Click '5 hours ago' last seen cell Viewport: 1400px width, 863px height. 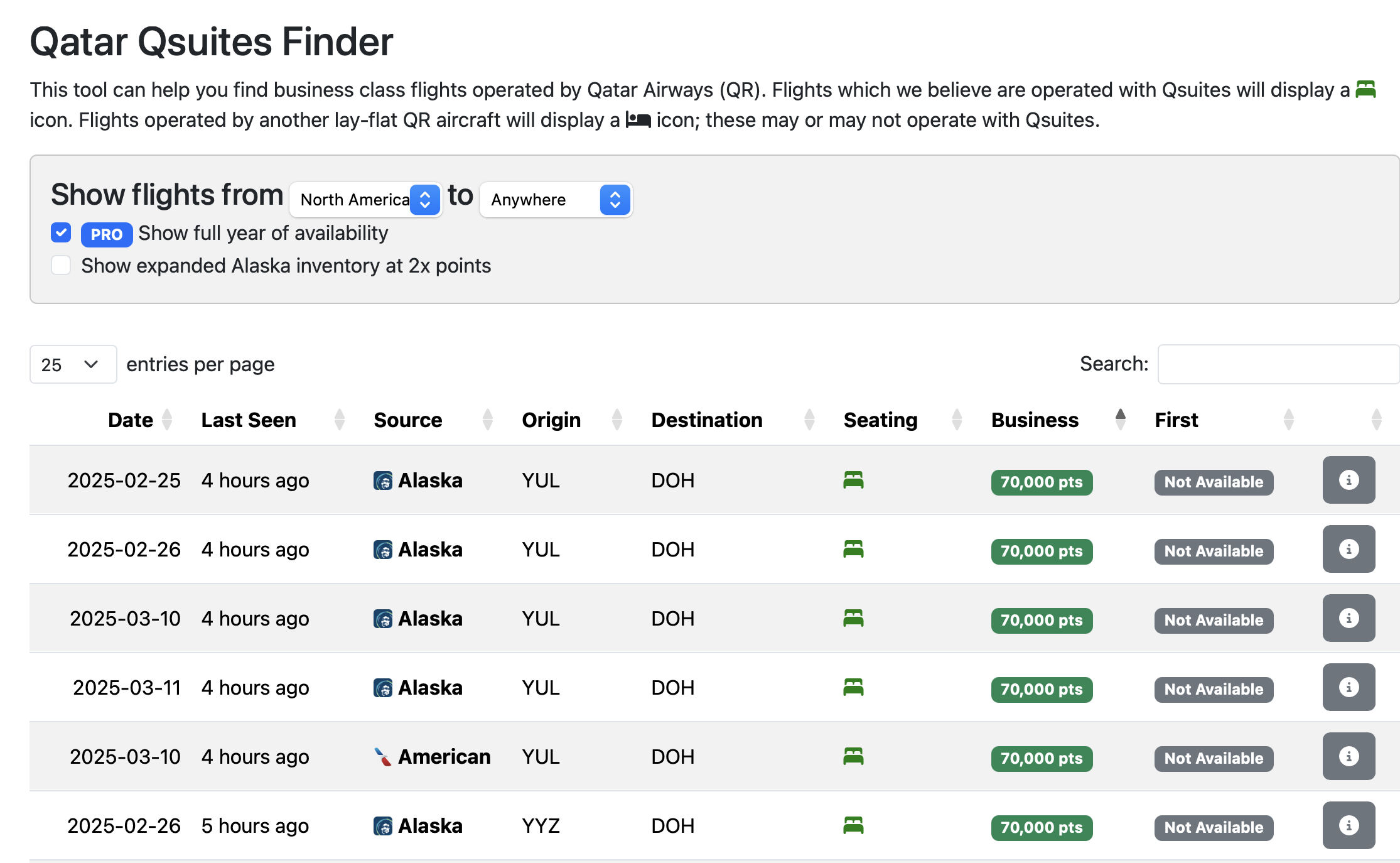(255, 826)
